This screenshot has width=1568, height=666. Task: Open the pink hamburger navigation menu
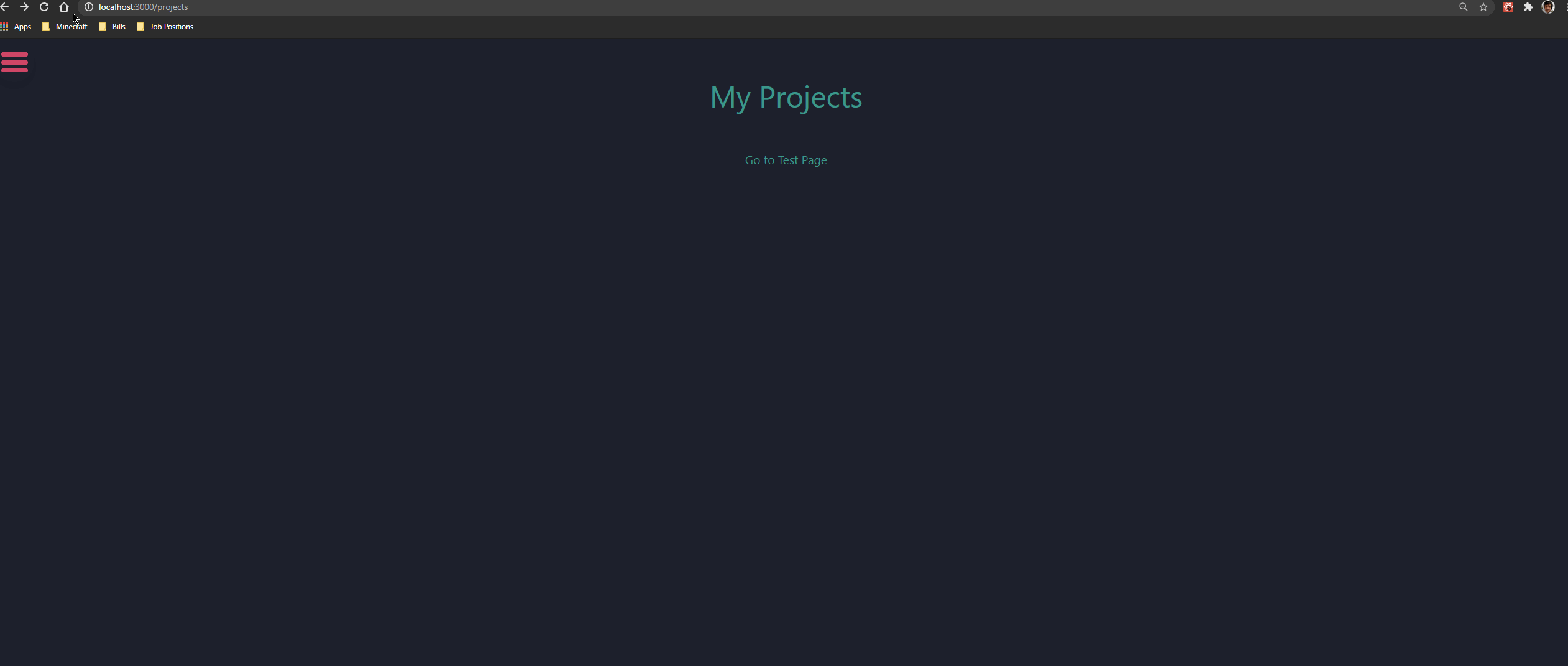(14, 62)
